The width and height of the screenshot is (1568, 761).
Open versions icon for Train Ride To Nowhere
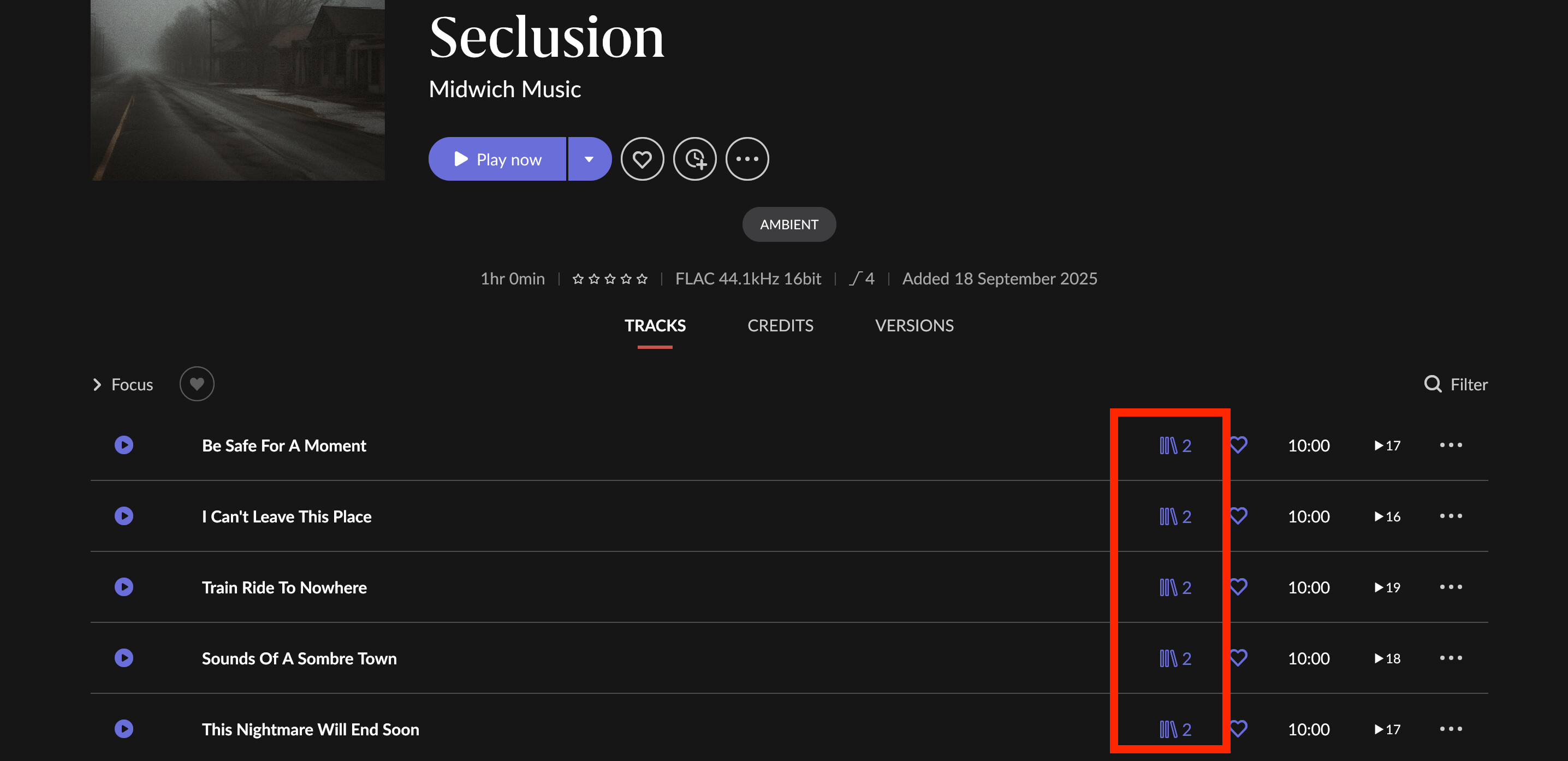coord(1174,587)
